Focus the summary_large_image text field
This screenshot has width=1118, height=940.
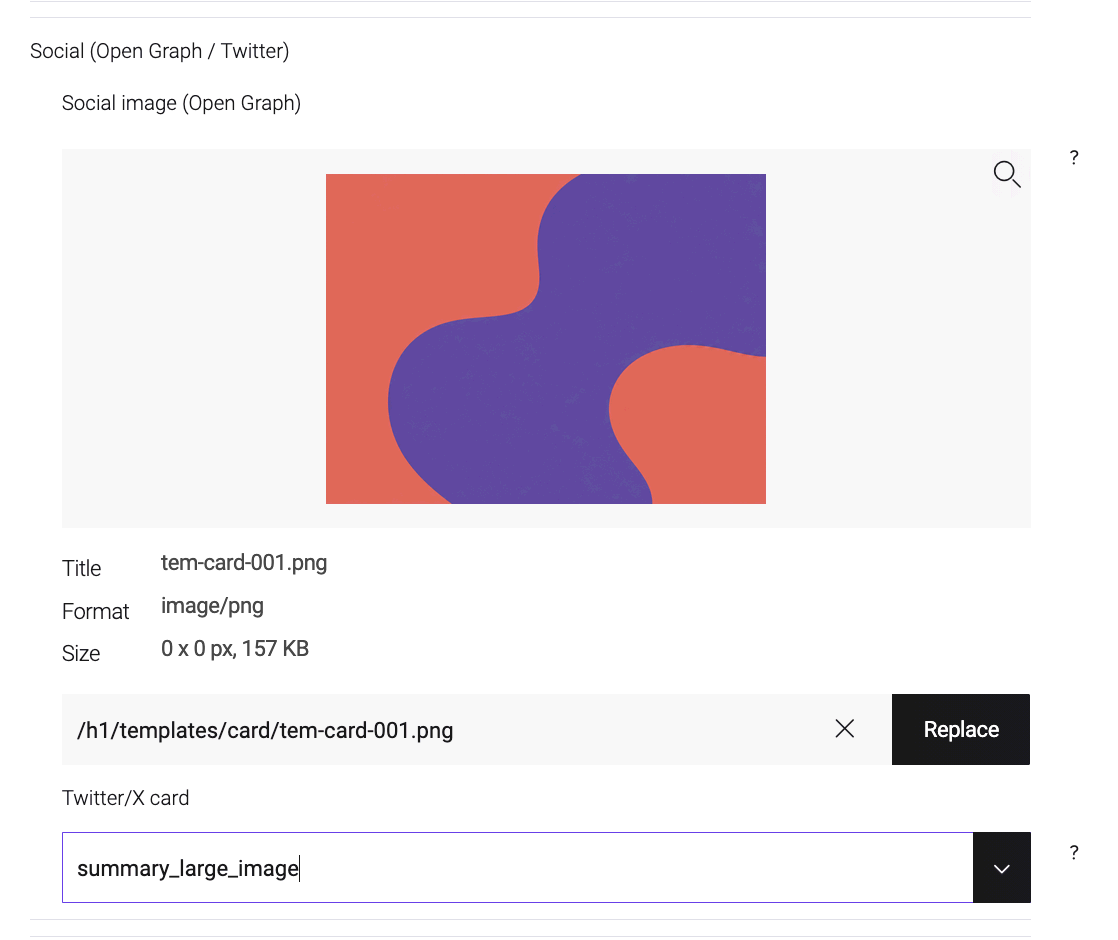(518, 867)
